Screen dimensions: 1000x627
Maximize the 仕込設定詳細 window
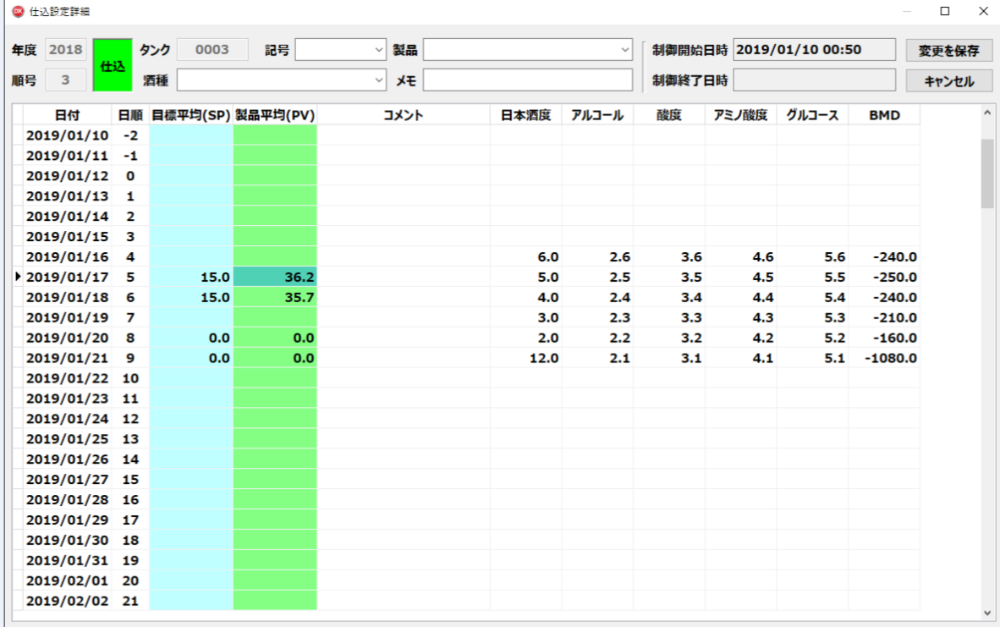click(944, 11)
